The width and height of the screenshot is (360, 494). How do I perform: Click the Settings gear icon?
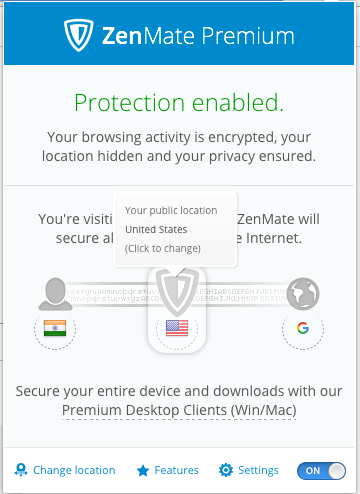[x=226, y=470]
